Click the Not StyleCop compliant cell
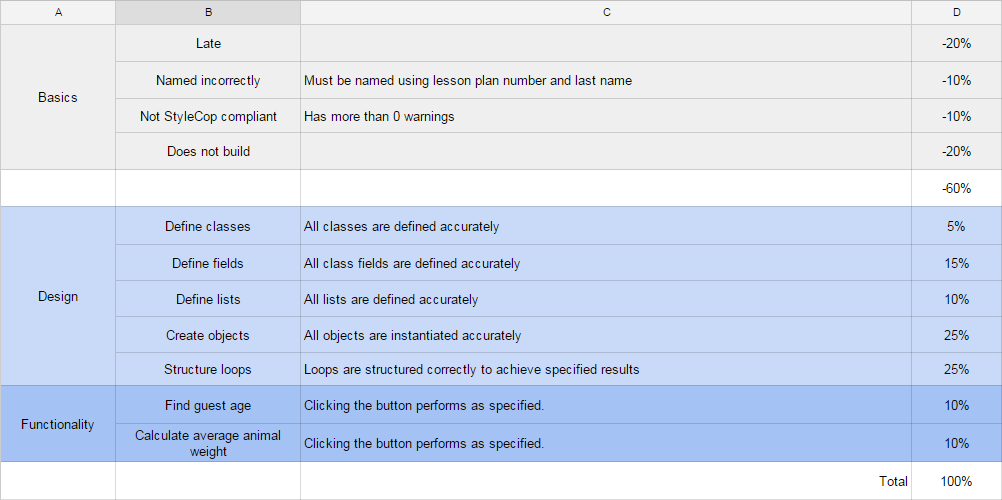The image size is (1002, 500). [208, 116]
